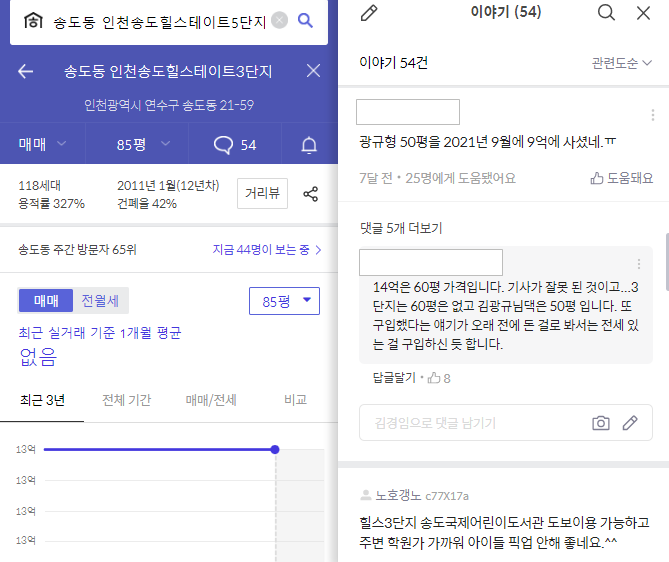This screenshot has width=669, height=562.
Task: Click the chart's end data point
Action: click(x=275, y=449)
